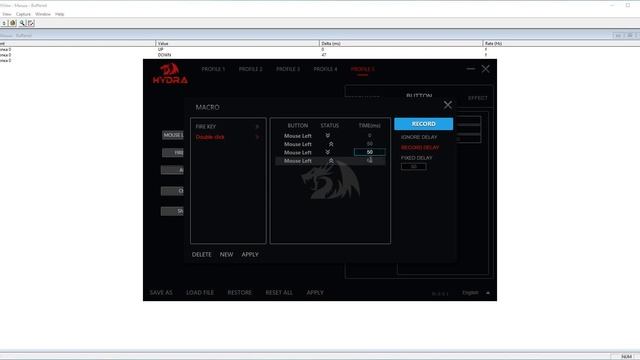640x360 pixels.
Task: Select the FIXED DELAY option
Action: pyautogui.click(x=416, y=158)
